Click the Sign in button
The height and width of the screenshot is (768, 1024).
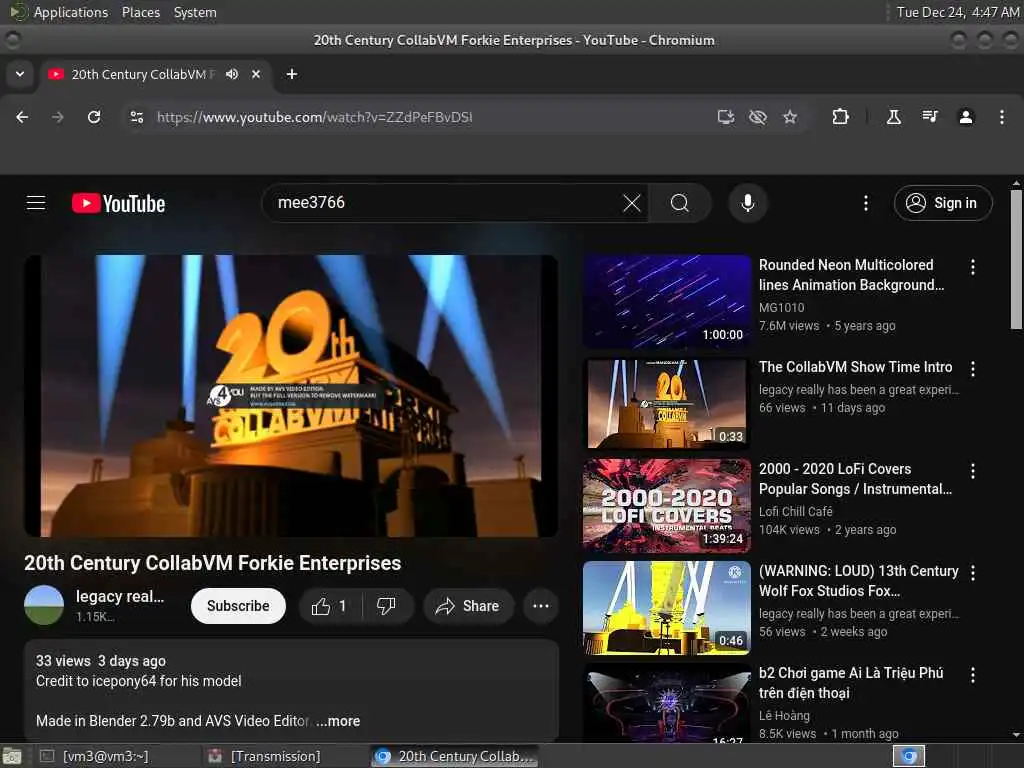943,203
